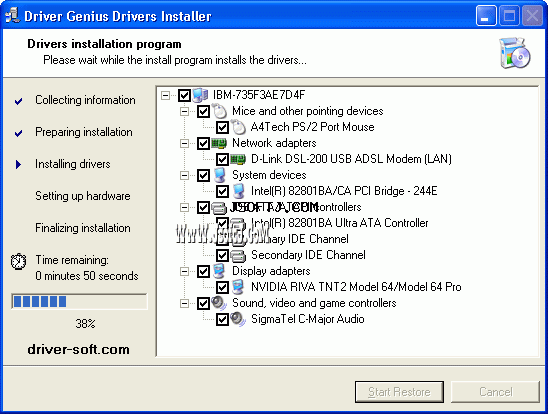Click the installer CD box icon in the header
Image resolution: width=548 pixels, height=414 pixels.
(x=514, y=53)
